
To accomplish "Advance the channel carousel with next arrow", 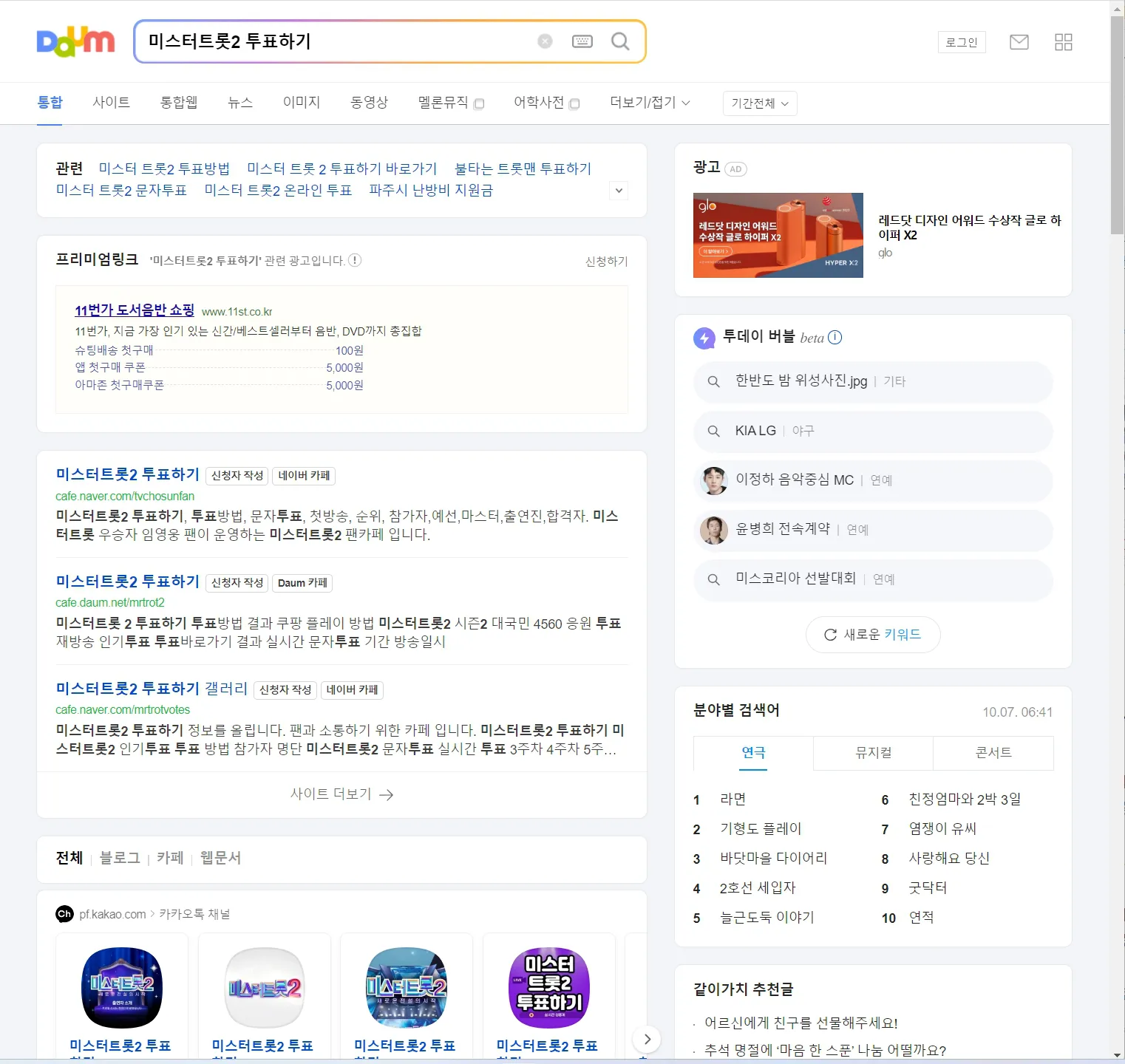I will [x=647, y=1039].
